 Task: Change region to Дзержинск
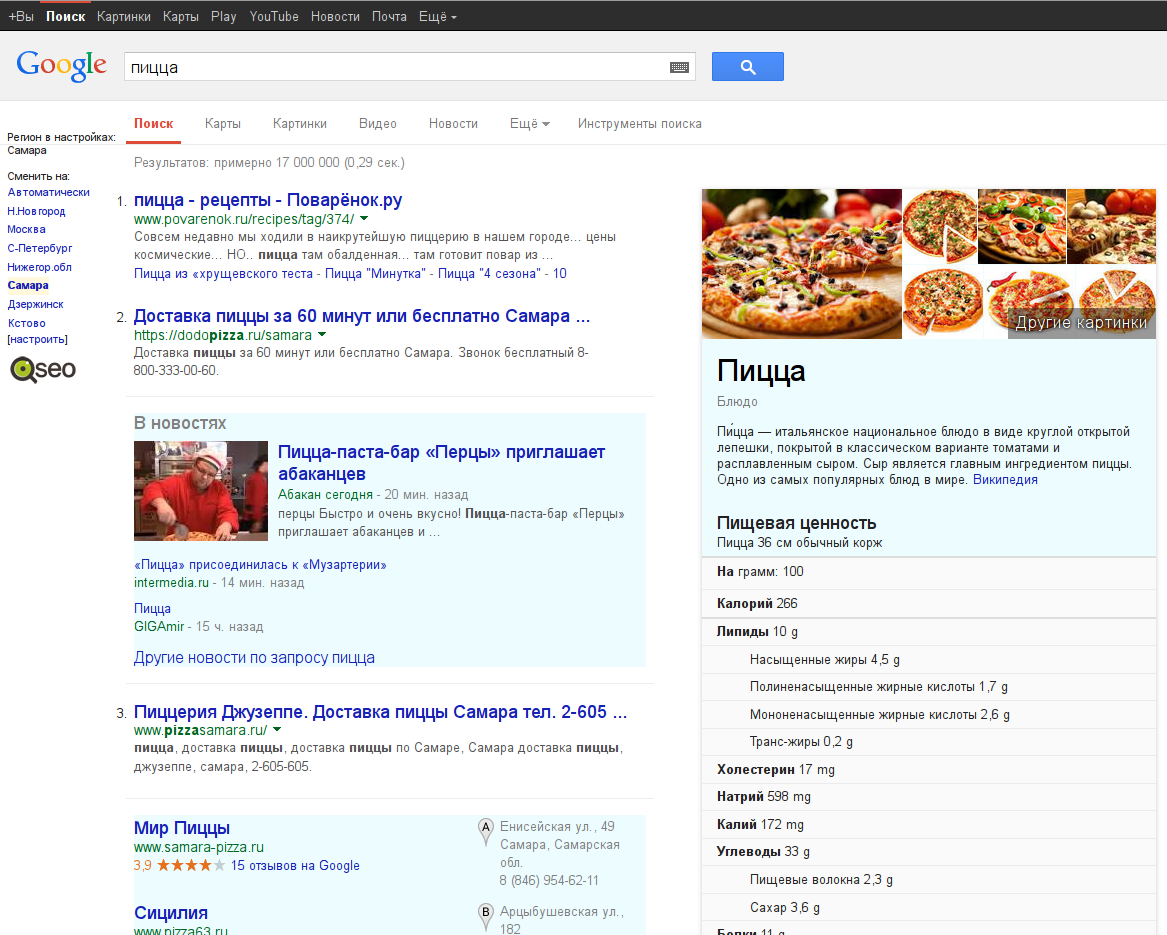click(x=36, y=304)
